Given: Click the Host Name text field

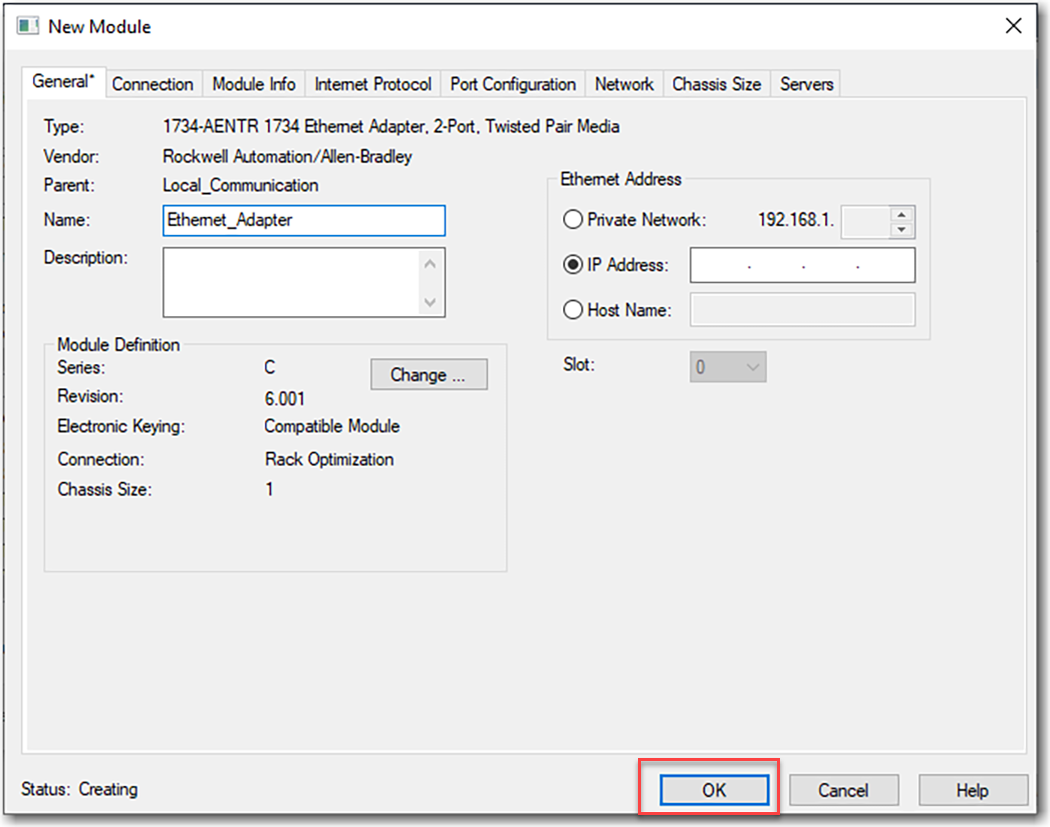Looking at the screenshot, I should click(802, 309).
